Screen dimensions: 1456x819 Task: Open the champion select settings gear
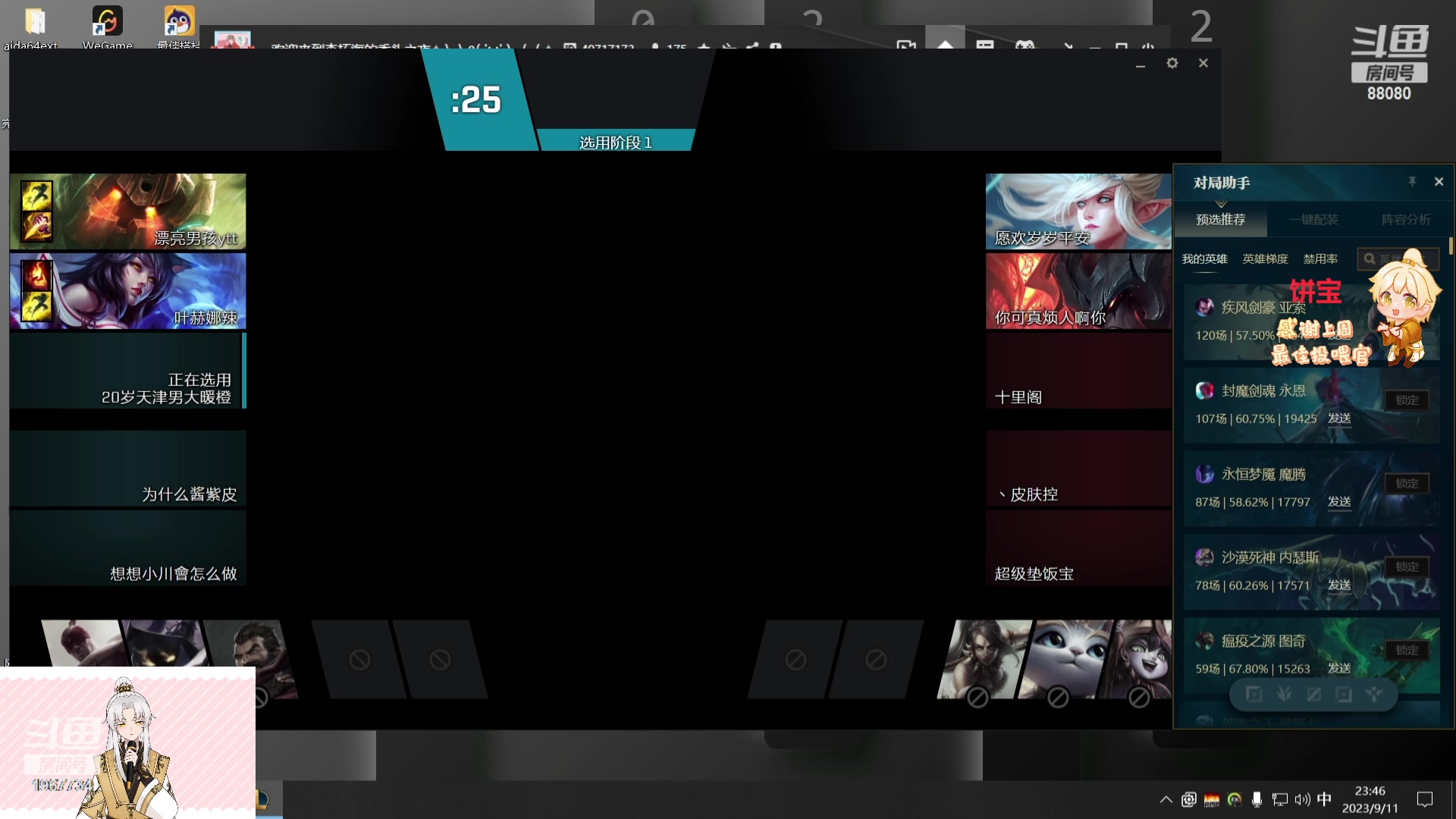[x=1172, y=63]
